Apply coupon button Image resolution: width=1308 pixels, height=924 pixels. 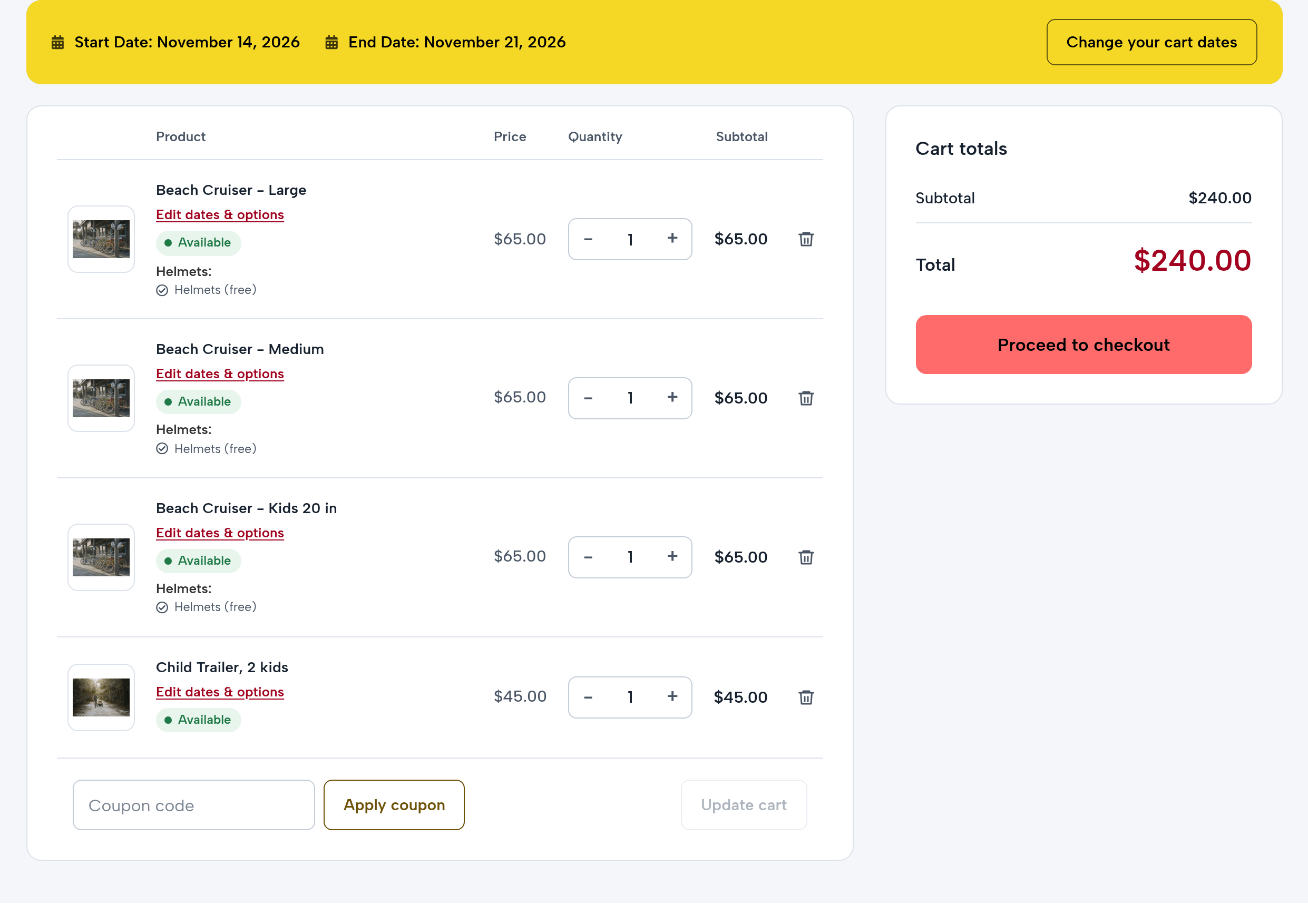coord(394,804)
